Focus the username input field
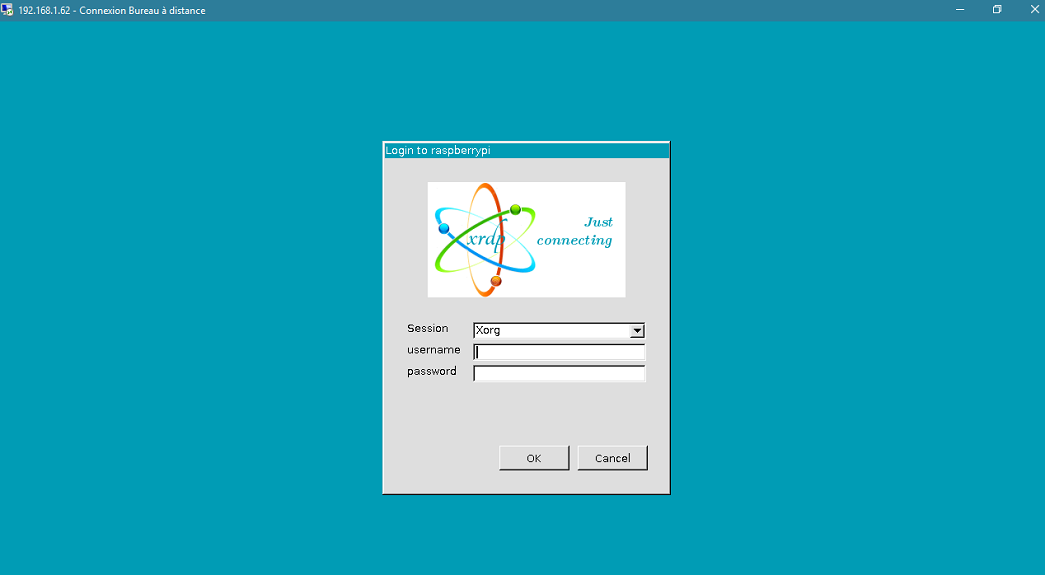The height and width of the screenshot is (575, 1045). point(559,352)
